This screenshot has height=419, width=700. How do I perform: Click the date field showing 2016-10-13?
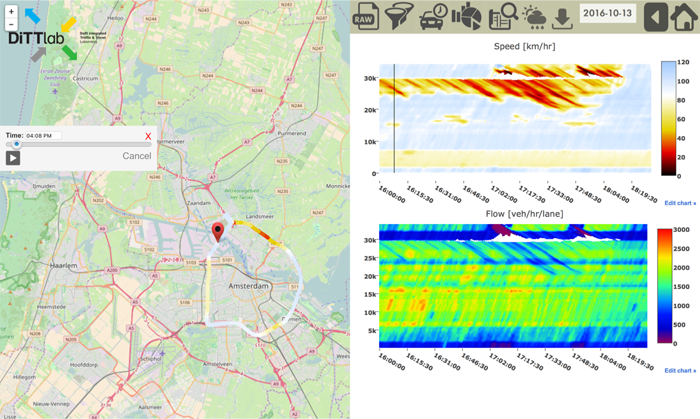pyautogui.click(x=608, y=17)
